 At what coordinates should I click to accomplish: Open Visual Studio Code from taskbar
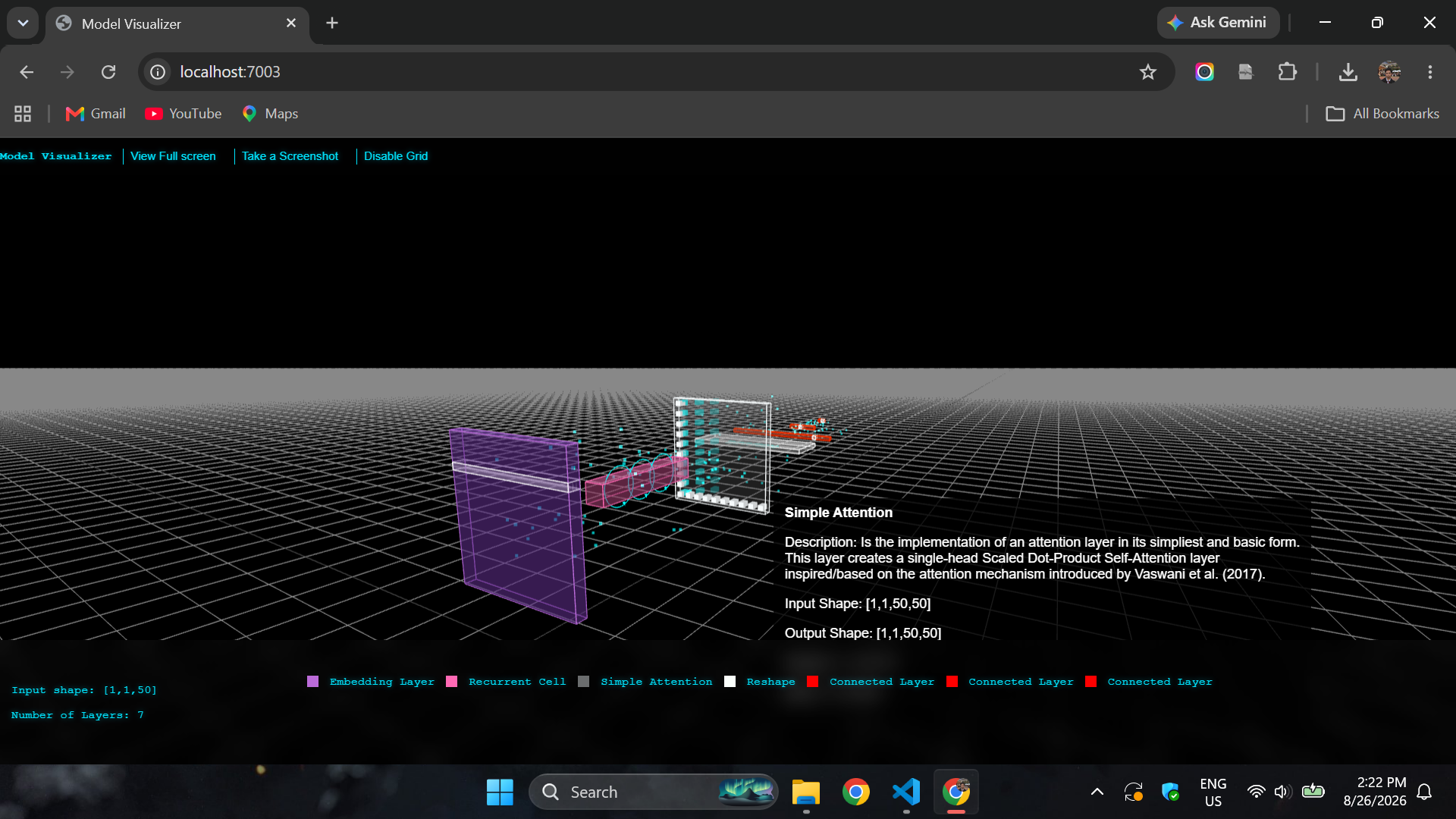point(906,792)
